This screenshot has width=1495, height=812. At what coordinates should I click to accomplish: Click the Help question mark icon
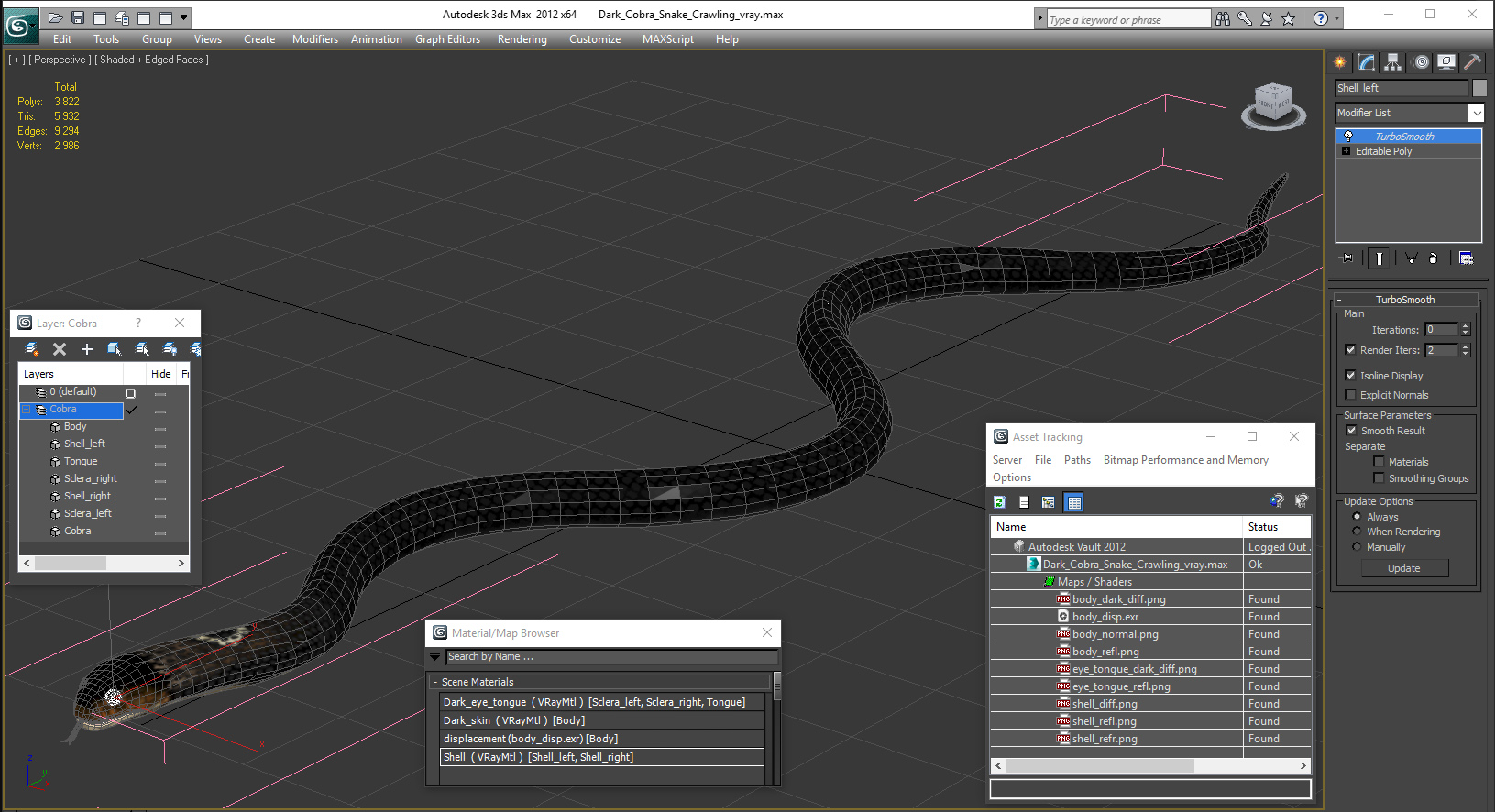coord(1320,18)
